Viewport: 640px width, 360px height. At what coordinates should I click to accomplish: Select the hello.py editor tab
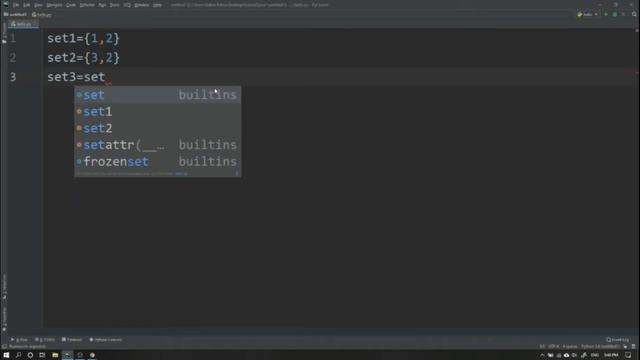(x=23, y=24)
